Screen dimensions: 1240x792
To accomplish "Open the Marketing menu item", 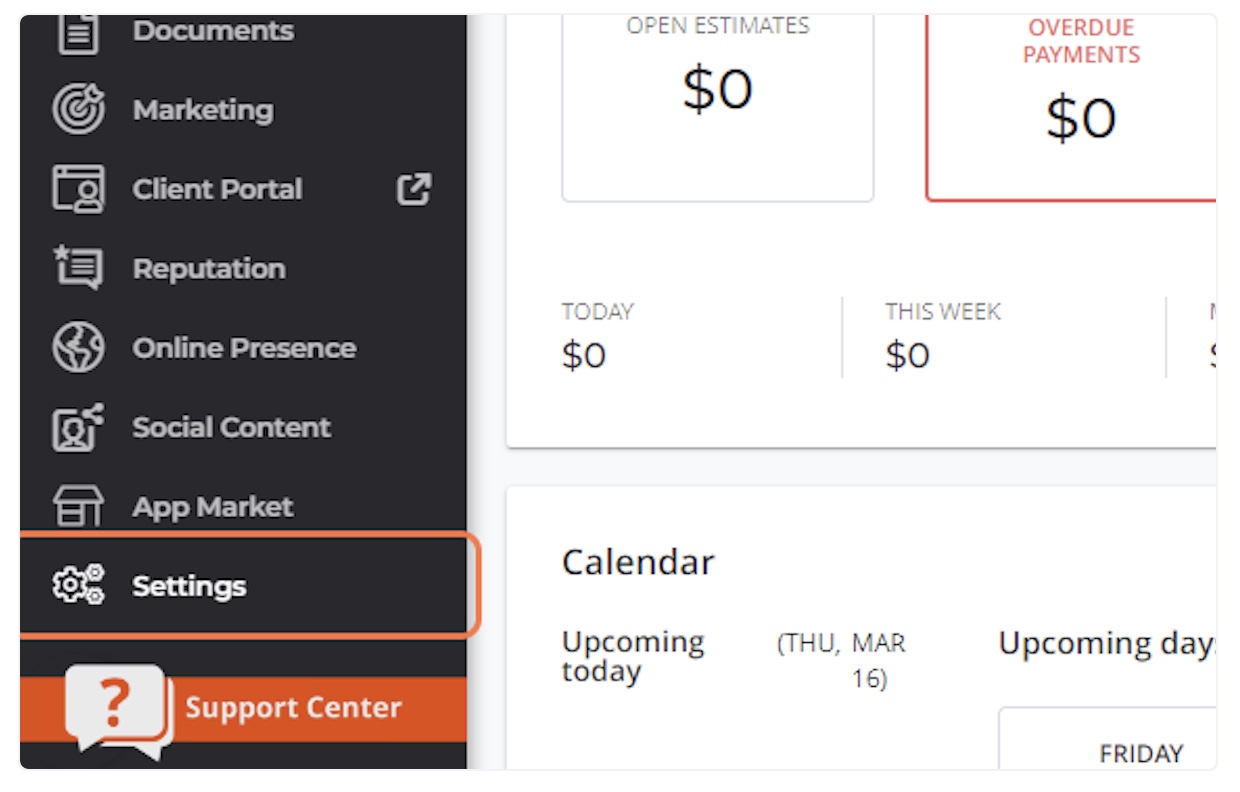I will pyautogui.click(x=243, y=110).
